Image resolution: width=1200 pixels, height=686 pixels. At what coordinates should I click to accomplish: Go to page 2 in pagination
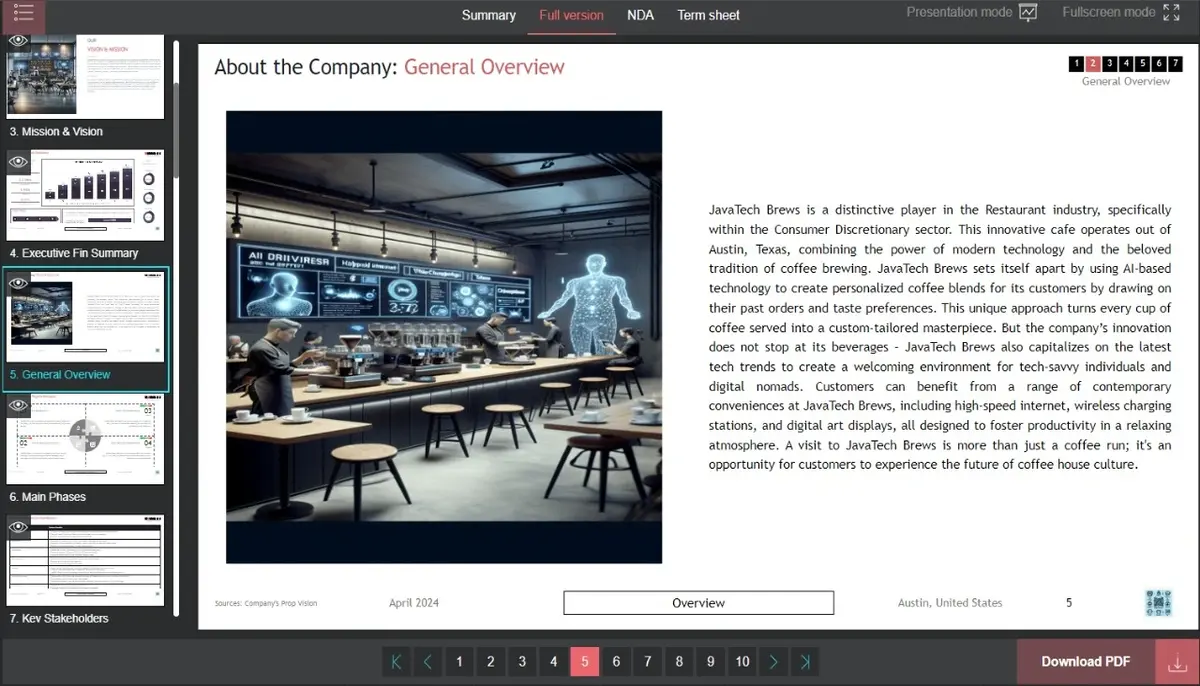coord(490,661)
